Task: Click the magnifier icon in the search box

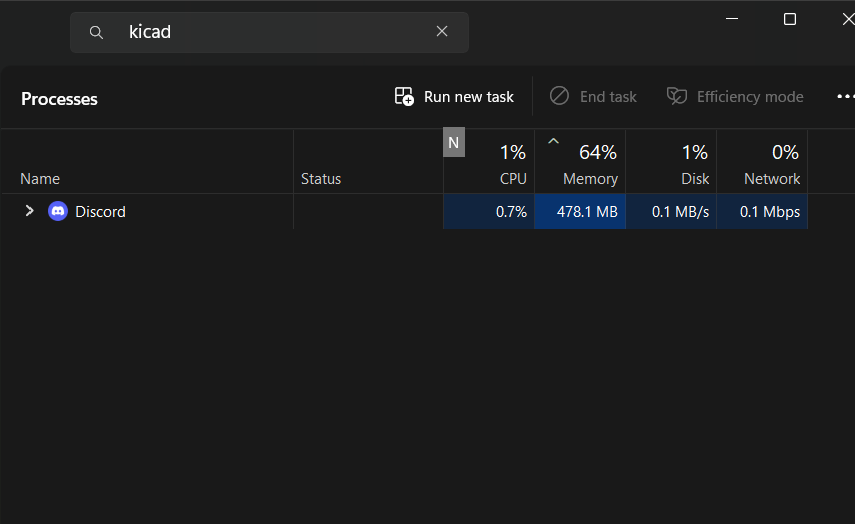Action: tap(97, 32)
